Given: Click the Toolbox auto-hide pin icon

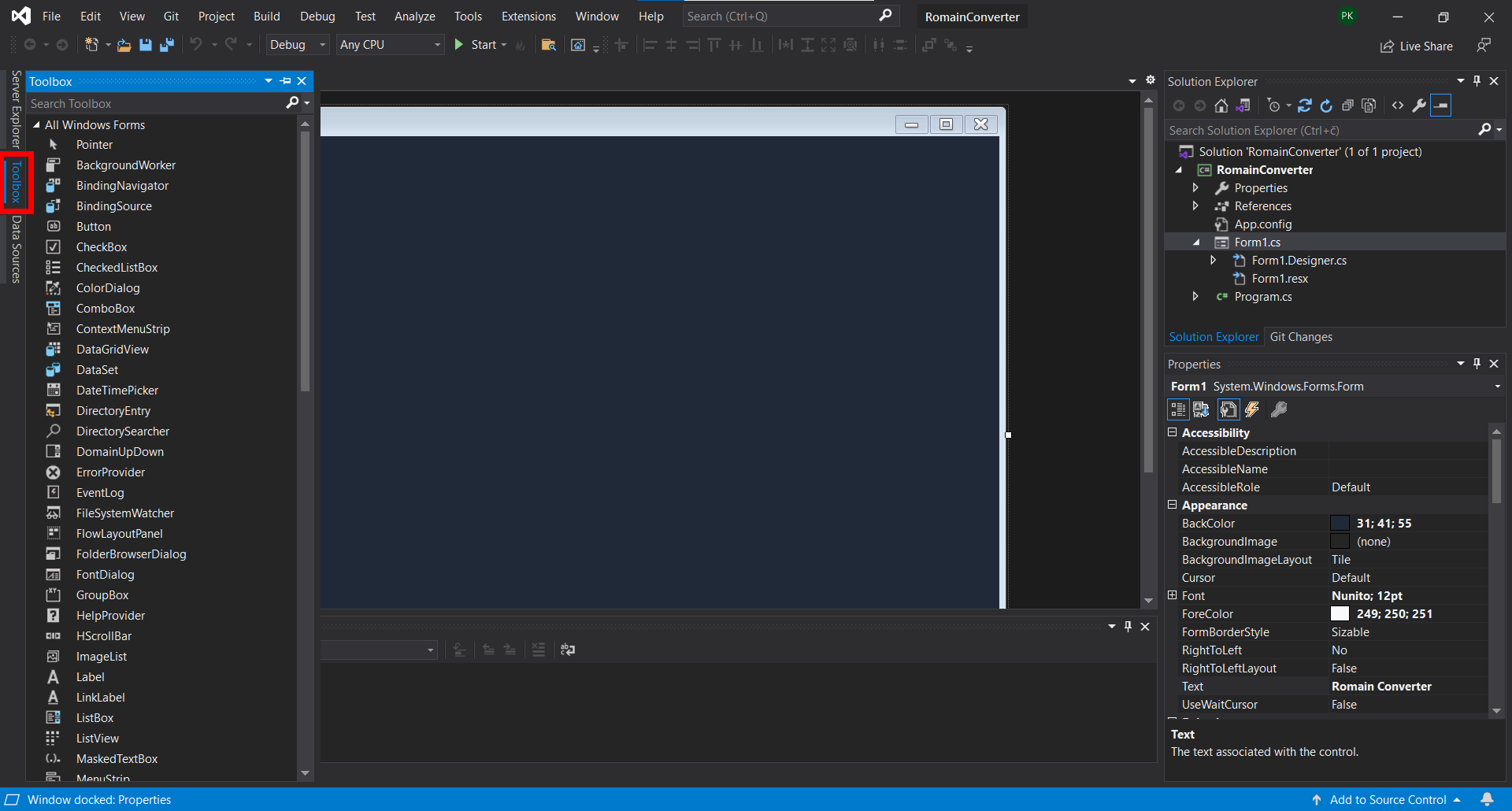Looking at the screenshot, I should pos(285,81).
